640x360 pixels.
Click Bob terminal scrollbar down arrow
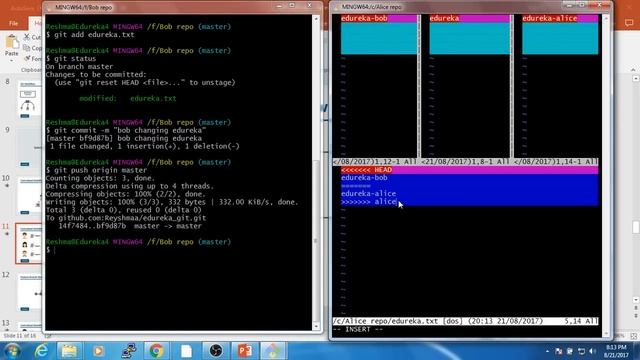316,327
